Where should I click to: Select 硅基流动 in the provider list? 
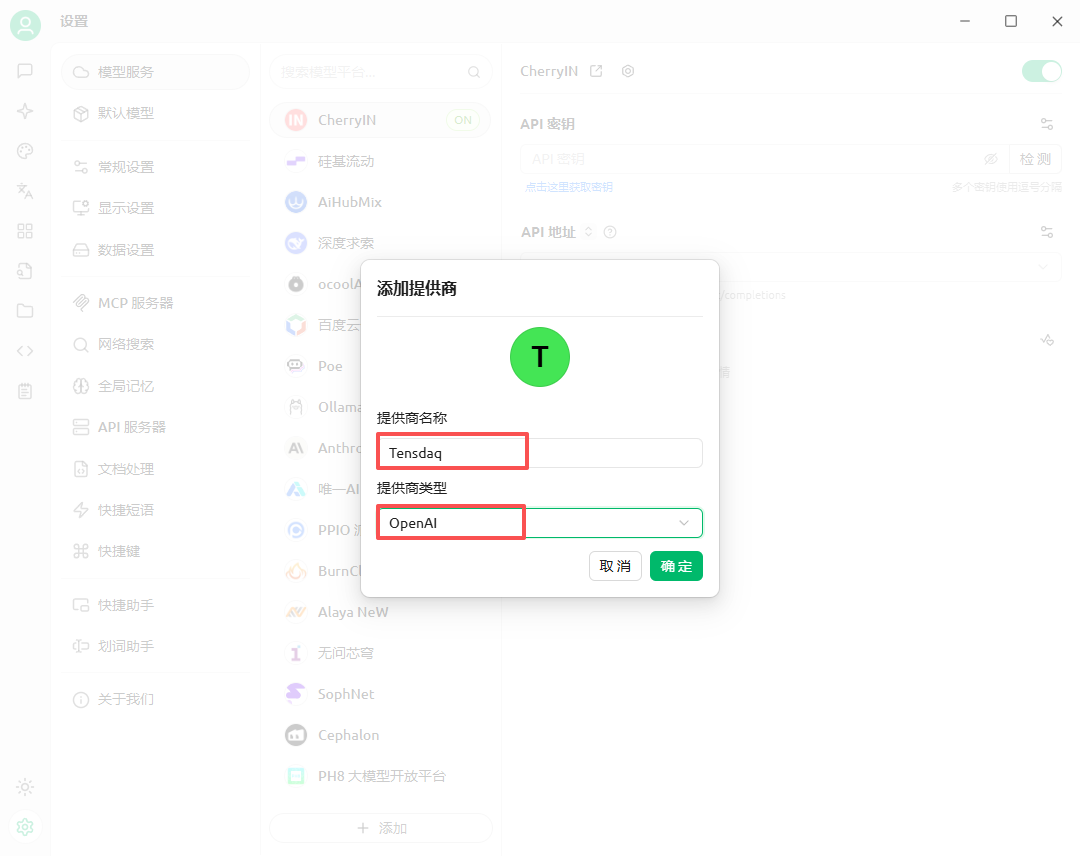(380, 161)
